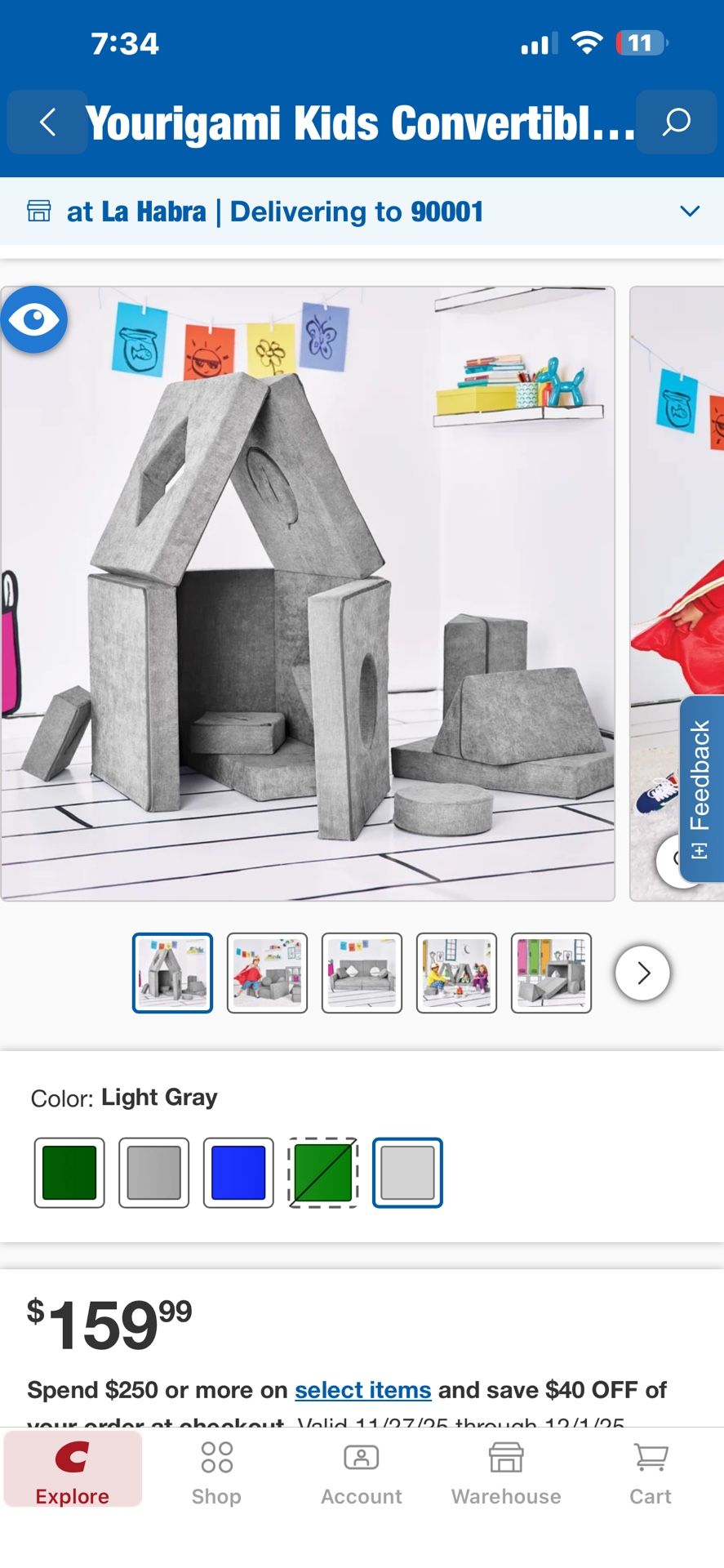
Task: Select the dark green color swatch
Action: point(69,1173)
